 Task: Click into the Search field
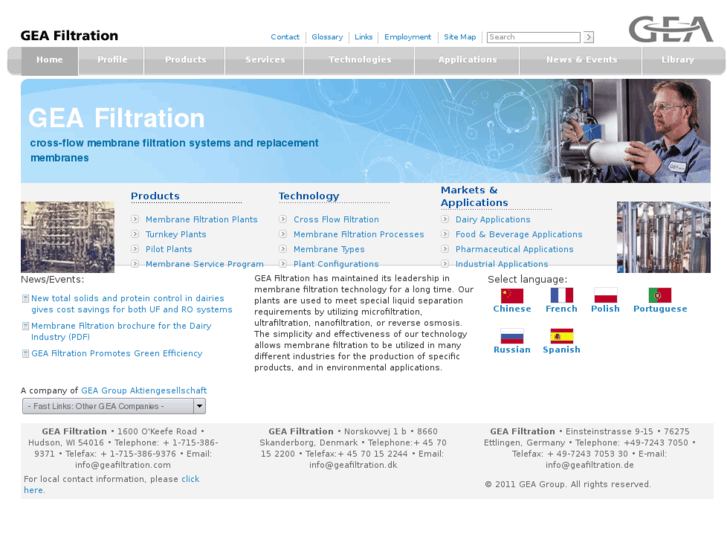(x=533, y=37)
